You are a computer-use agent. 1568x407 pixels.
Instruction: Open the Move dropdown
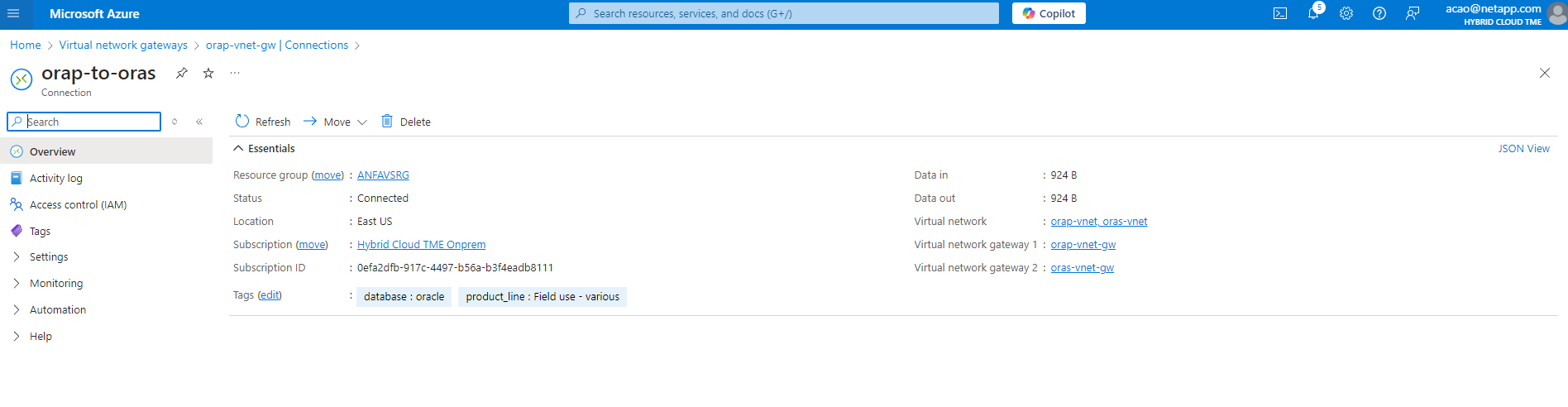coord(336,122)
